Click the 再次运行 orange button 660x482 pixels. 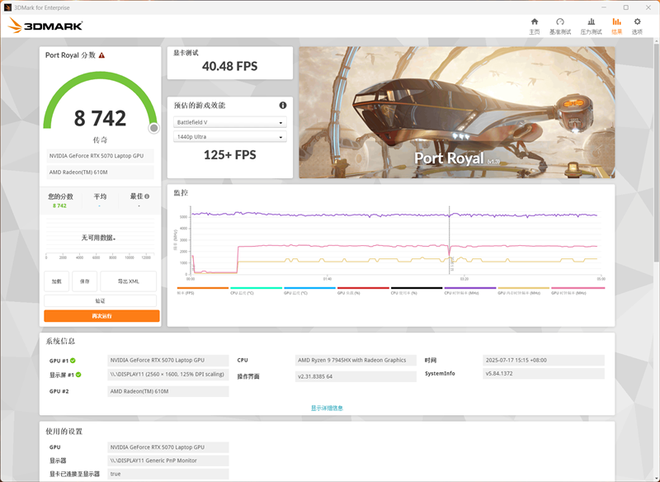101,316
